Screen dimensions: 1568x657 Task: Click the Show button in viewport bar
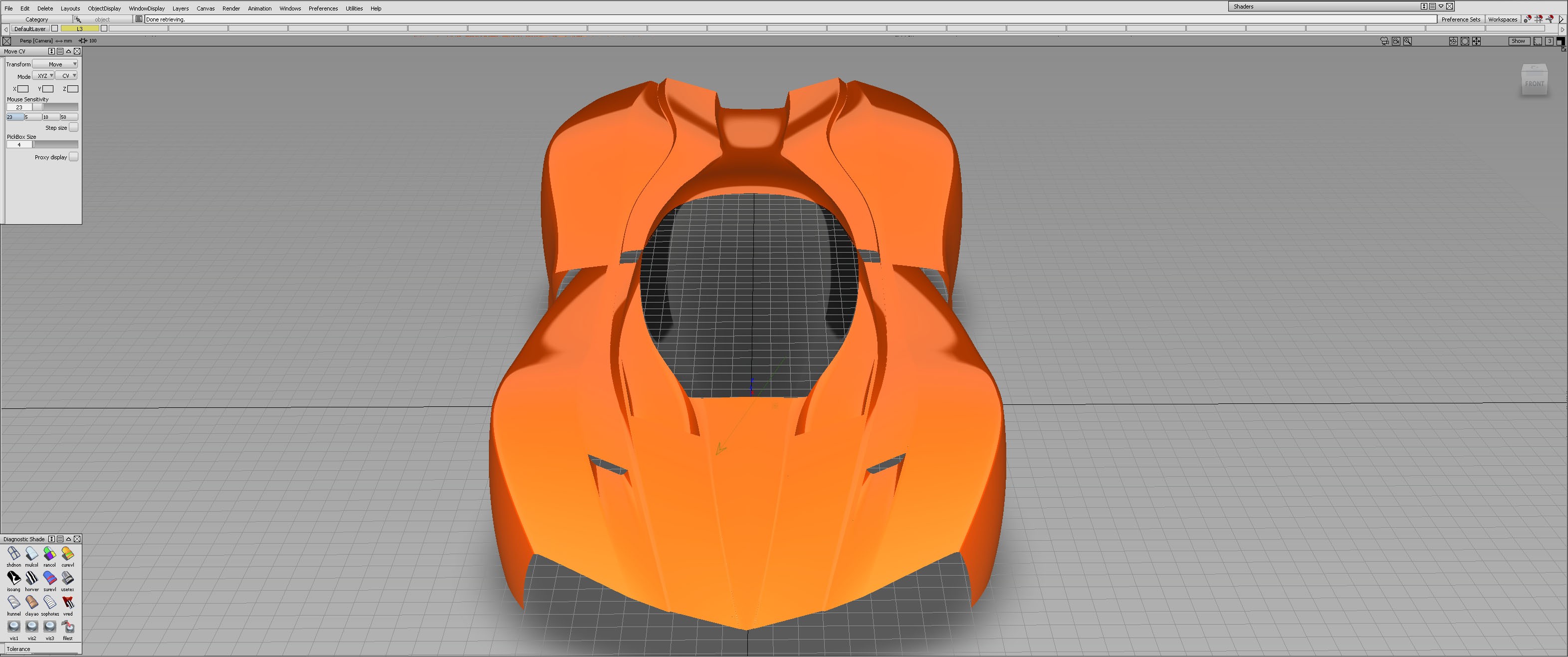click(1518, 41)
